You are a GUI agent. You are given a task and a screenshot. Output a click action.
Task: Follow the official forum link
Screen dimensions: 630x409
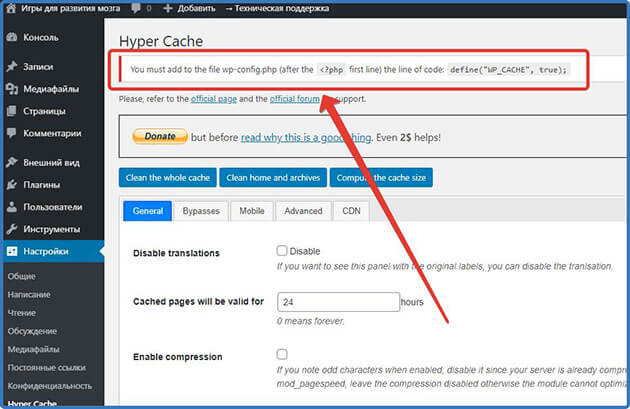point(295,99)
